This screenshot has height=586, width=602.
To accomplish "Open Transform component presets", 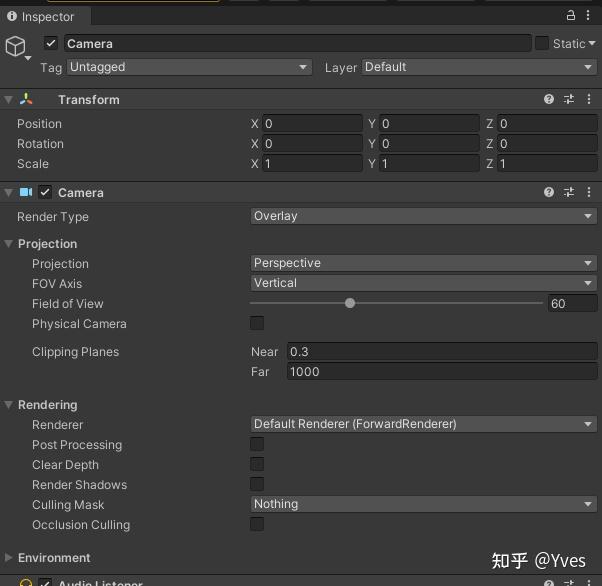I will point(569,100).
